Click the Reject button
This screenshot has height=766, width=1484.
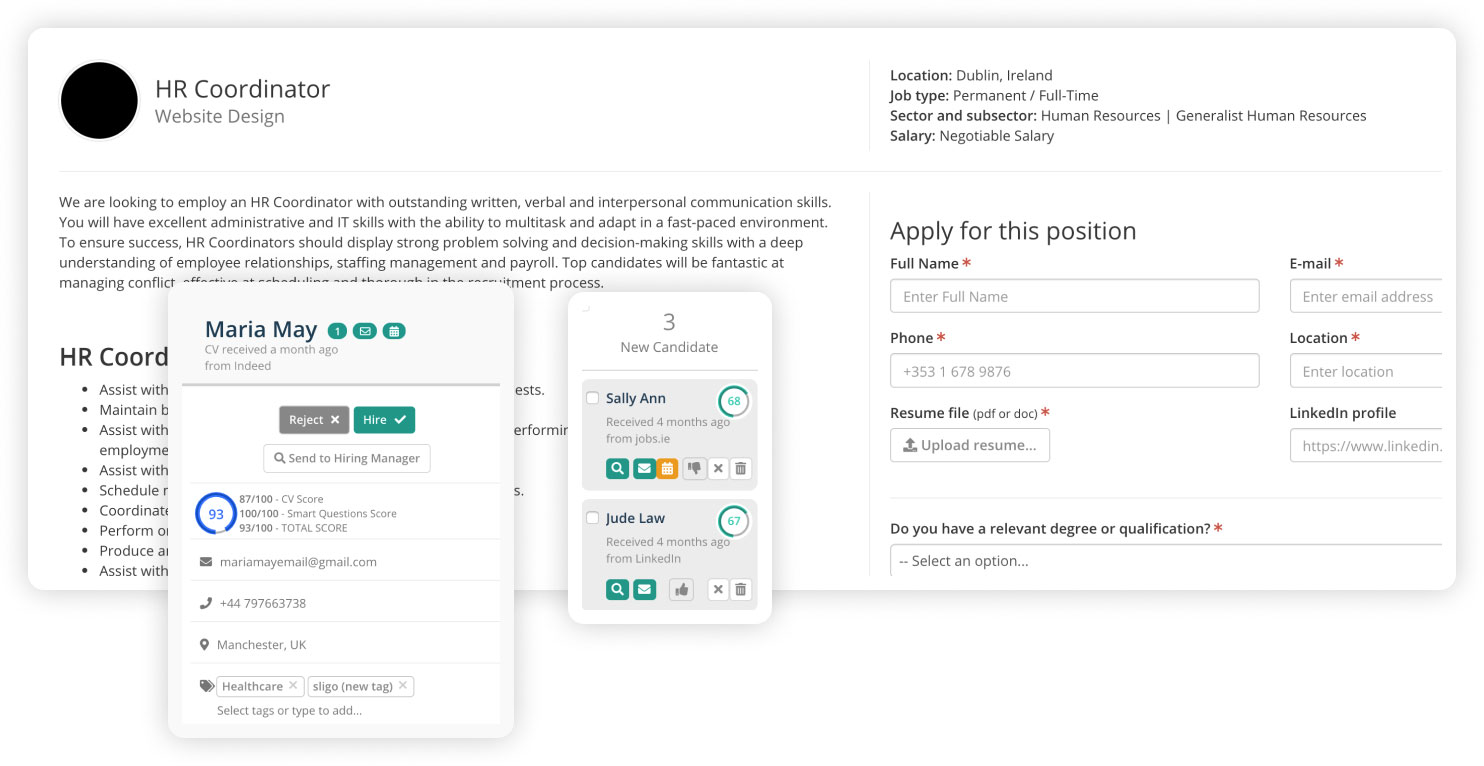(x=314, y=420)
